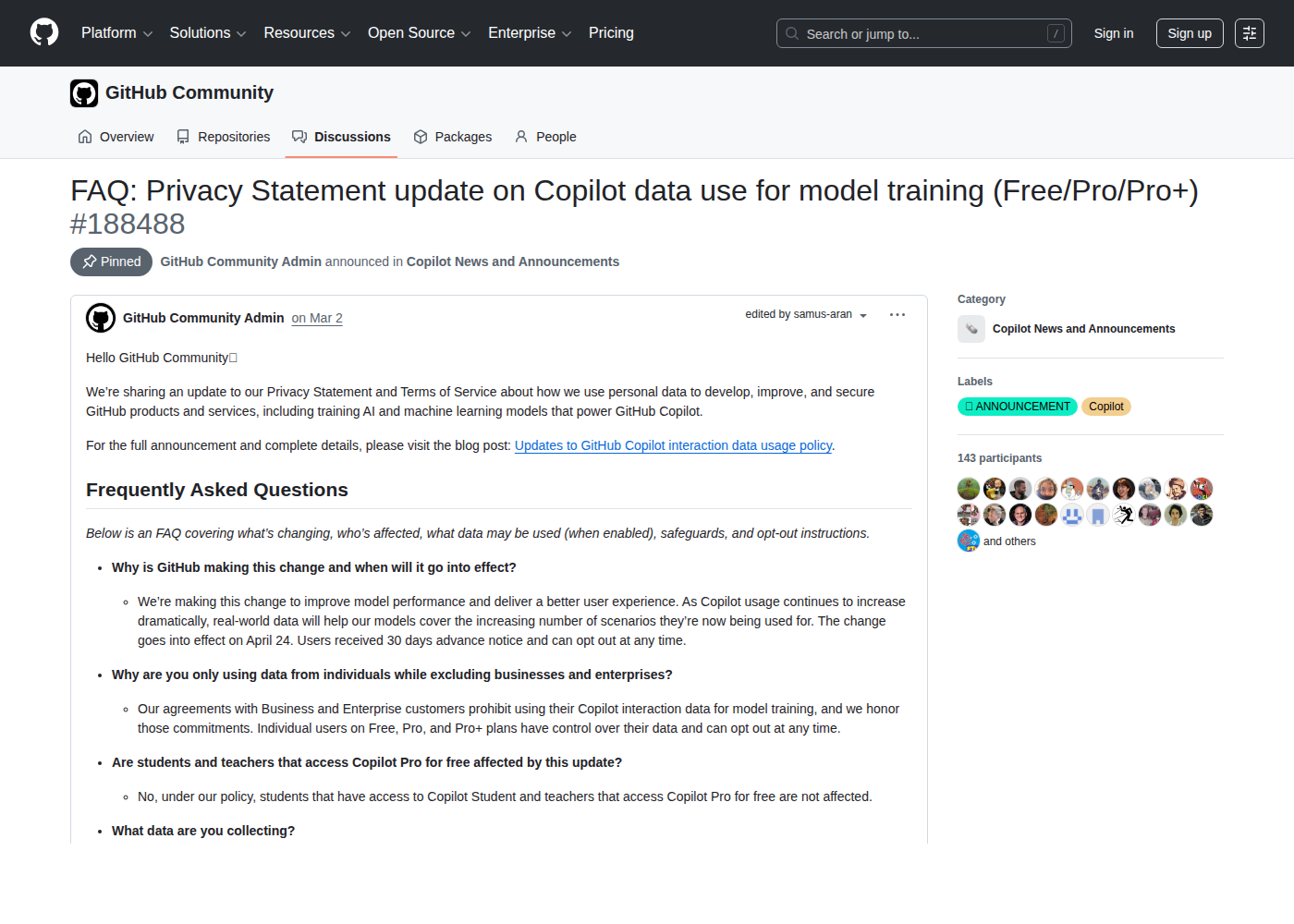The height and width of the screenshot is (924, 1294).
Task: Click the first participant avatar thumbnail
Action: click(968, 488)
